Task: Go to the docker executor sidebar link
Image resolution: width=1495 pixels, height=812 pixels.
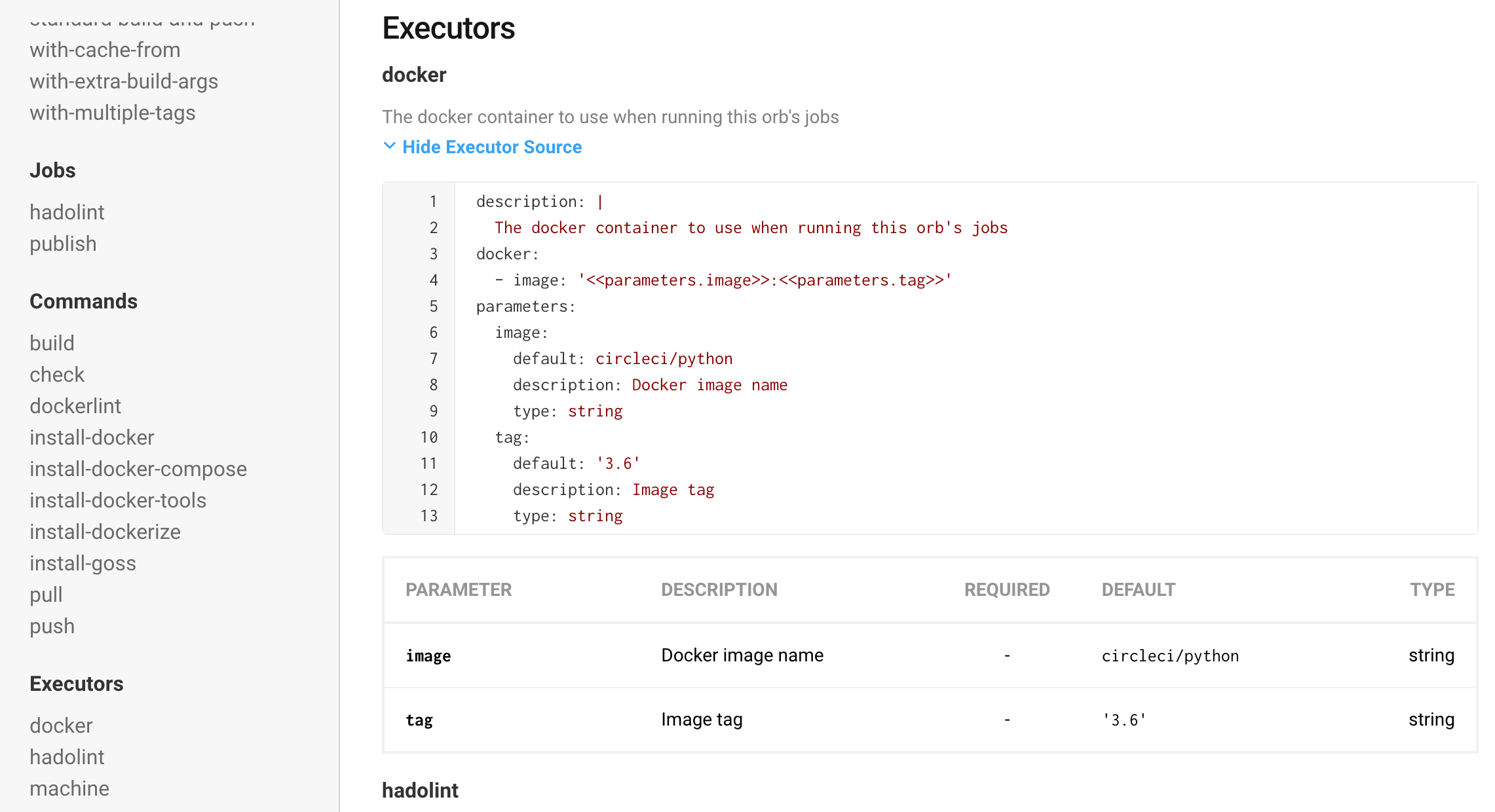Action: 61,726
